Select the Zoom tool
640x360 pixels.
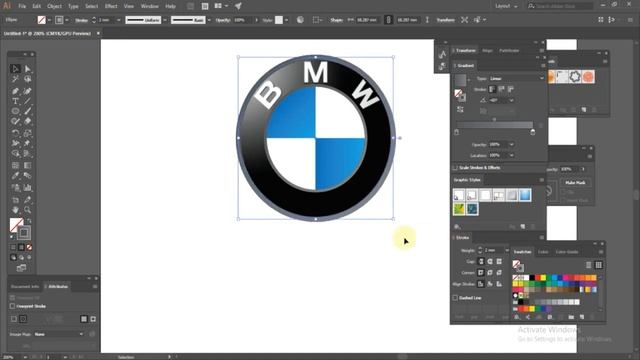point(27,210)
